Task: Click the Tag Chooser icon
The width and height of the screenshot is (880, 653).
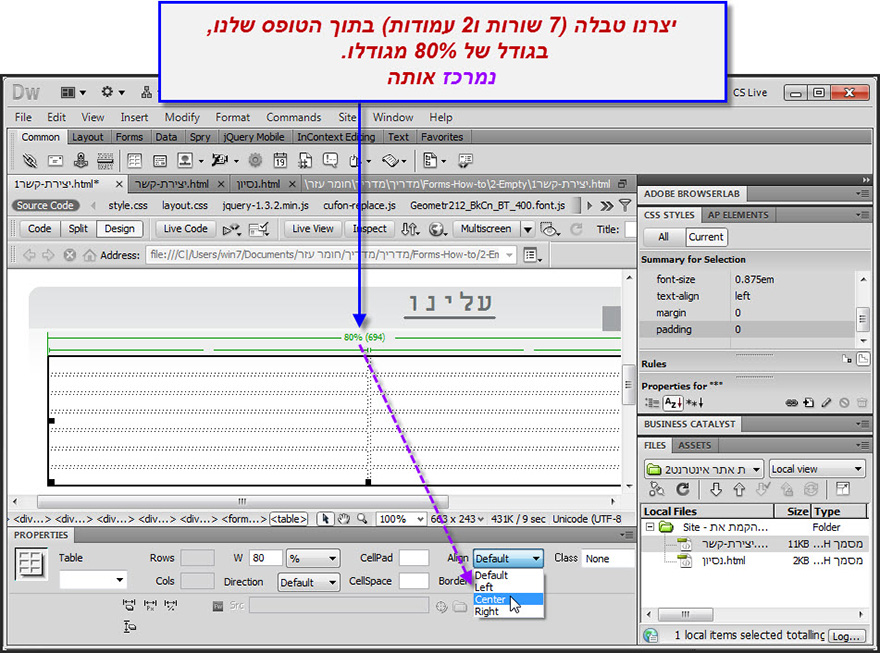Action: point(465,161)
